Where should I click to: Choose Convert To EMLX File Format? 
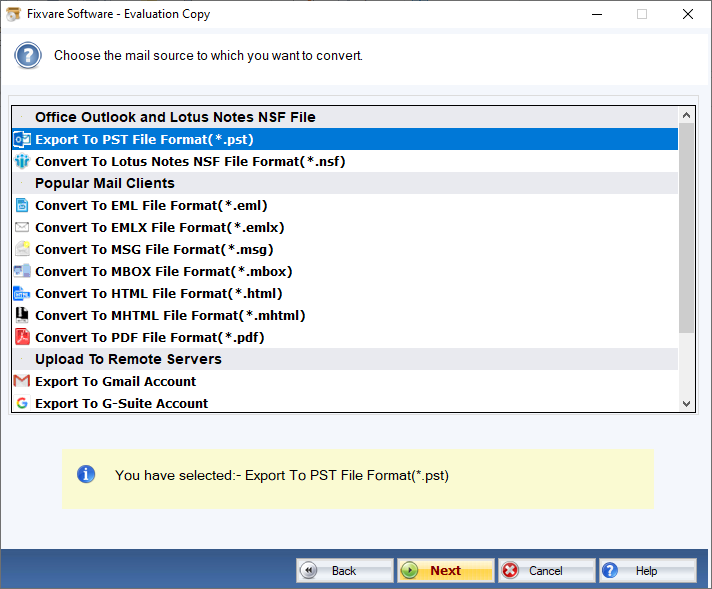(345, 227)
